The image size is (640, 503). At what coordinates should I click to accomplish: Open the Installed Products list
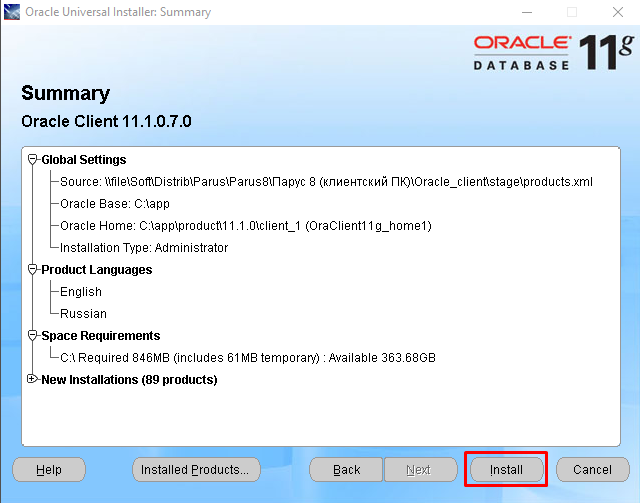click(196, 469)
